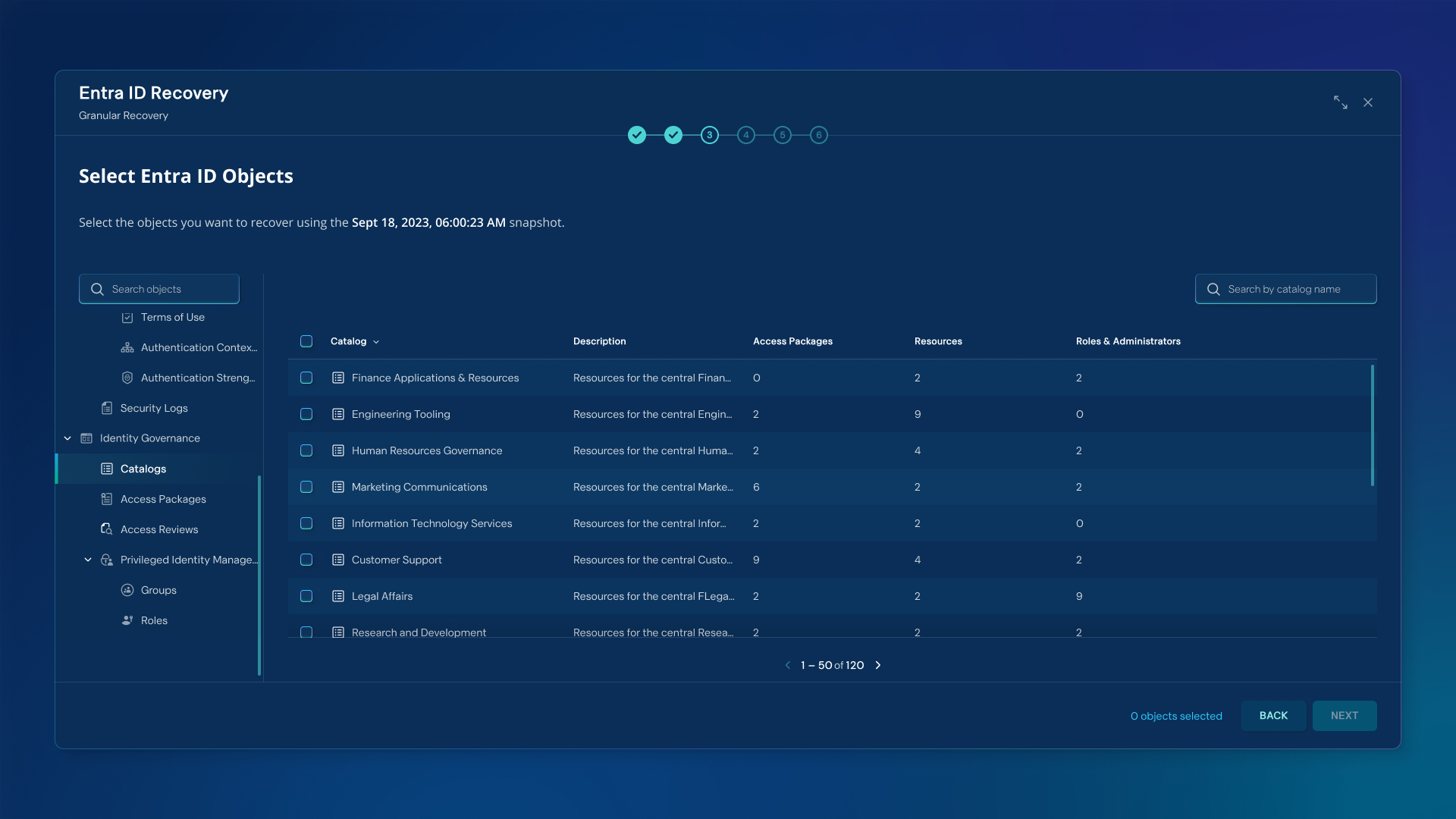Click step 5 in the progress stepper
Image resolution: width=1456 pixels, height=819 pixels.
click(x=783, y=136)
